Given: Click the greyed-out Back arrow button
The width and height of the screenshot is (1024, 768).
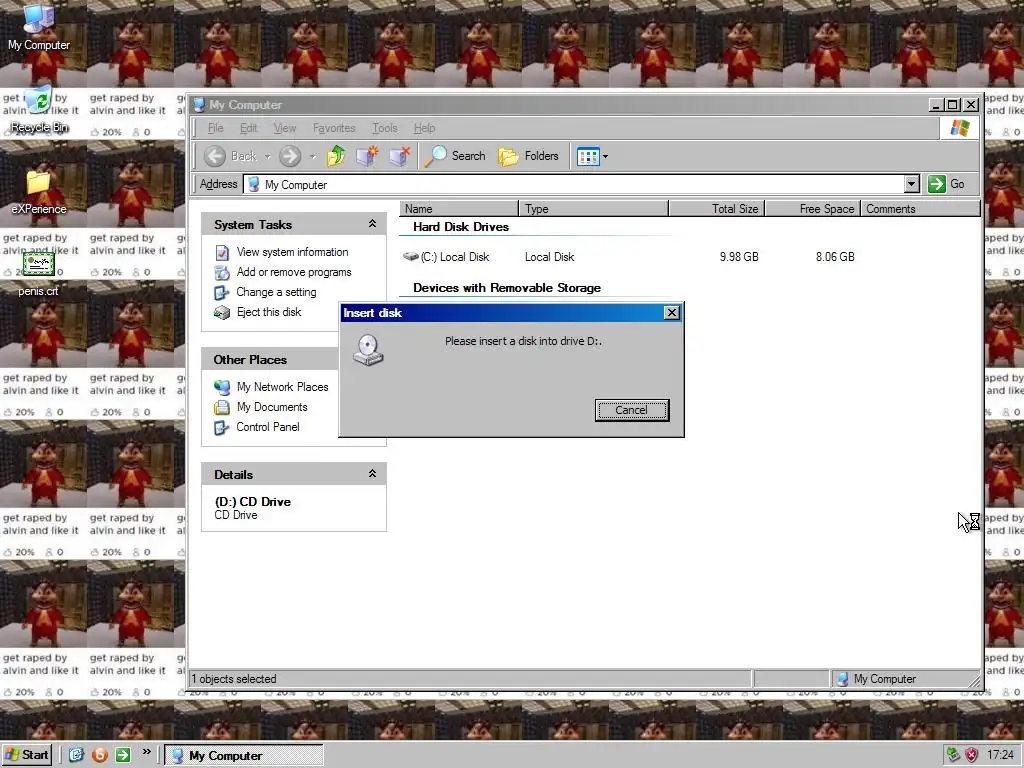Looking at the screenshot, I should [x=215, y=156].
